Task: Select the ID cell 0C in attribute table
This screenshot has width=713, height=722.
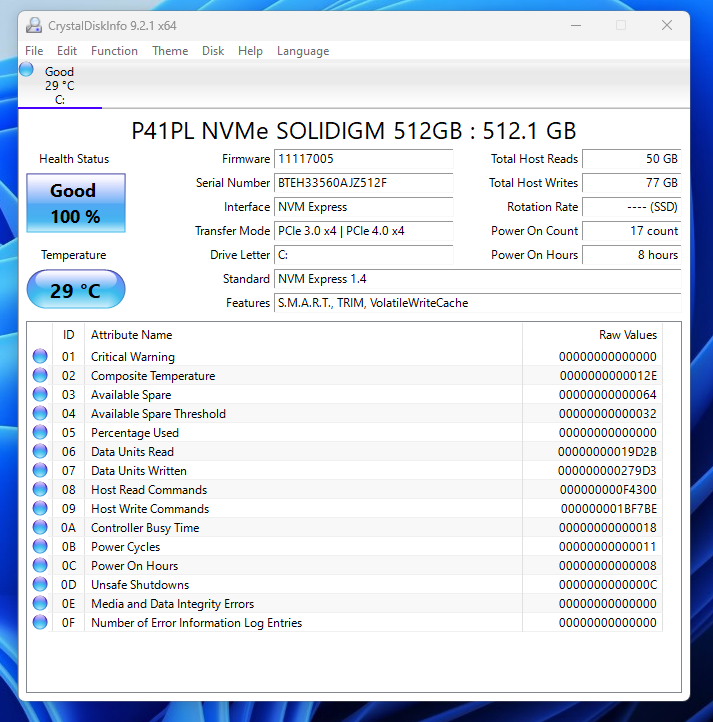Action: click(69, 565)
